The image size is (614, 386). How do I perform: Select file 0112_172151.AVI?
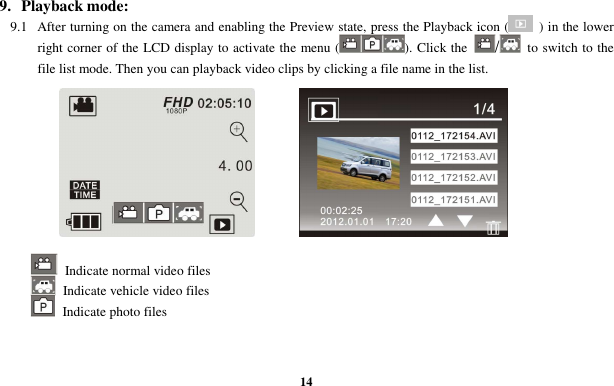tap(454, 200)
